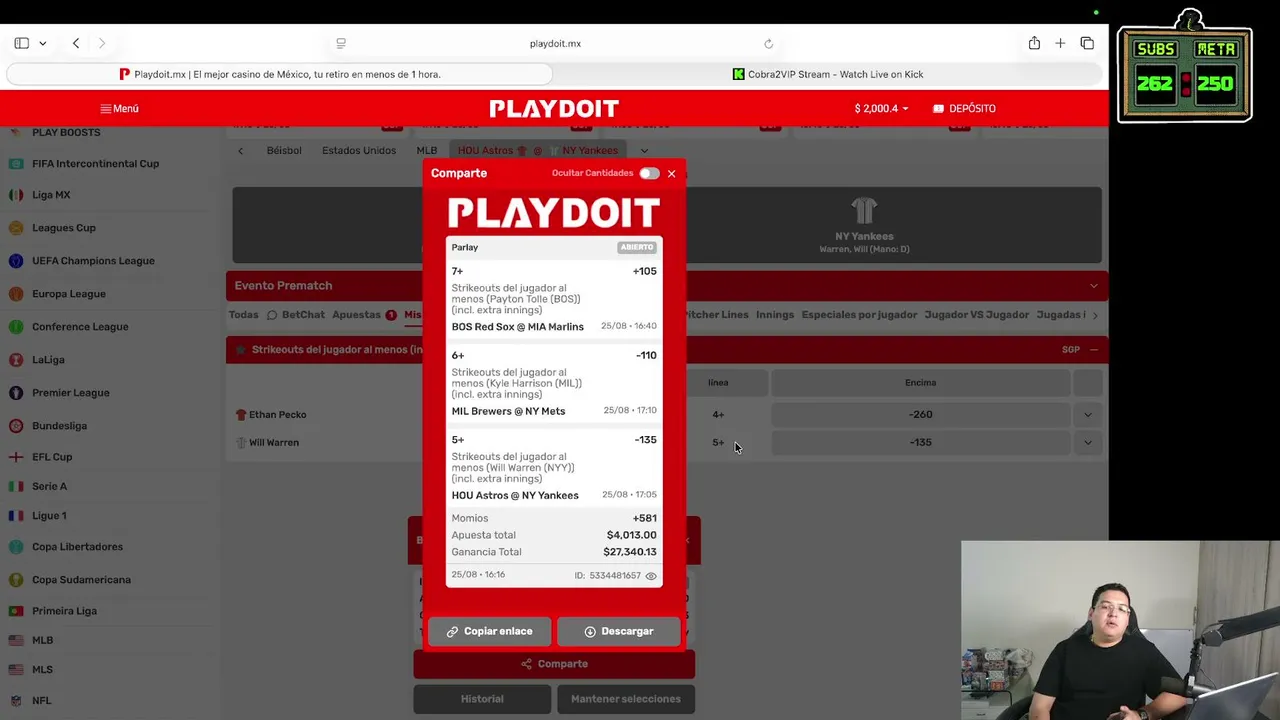Show the Safari sidebar
1280x720 pixels.
[21, 43]
